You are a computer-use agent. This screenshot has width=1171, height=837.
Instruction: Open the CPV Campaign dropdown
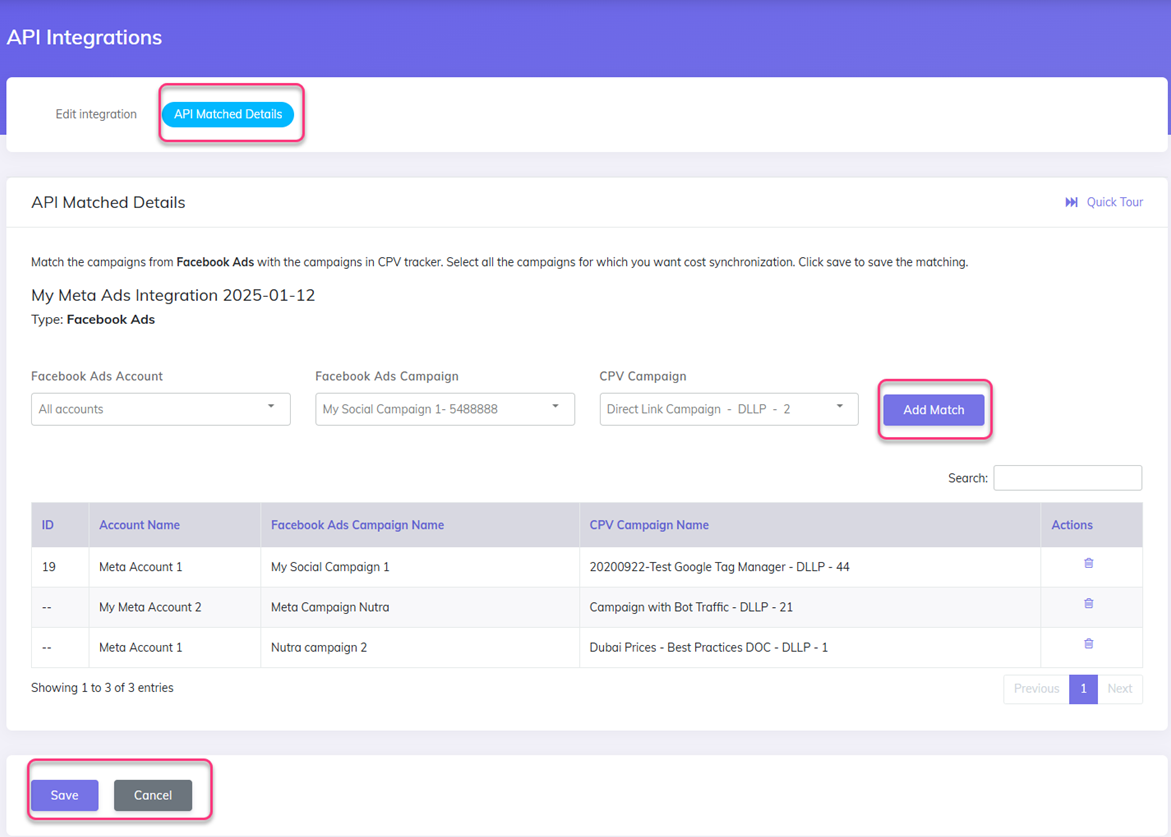pyautogui.click(x=728, y=409)
